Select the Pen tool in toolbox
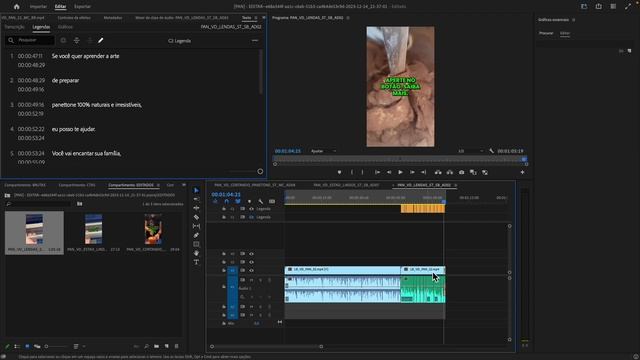 click(196, 235)
